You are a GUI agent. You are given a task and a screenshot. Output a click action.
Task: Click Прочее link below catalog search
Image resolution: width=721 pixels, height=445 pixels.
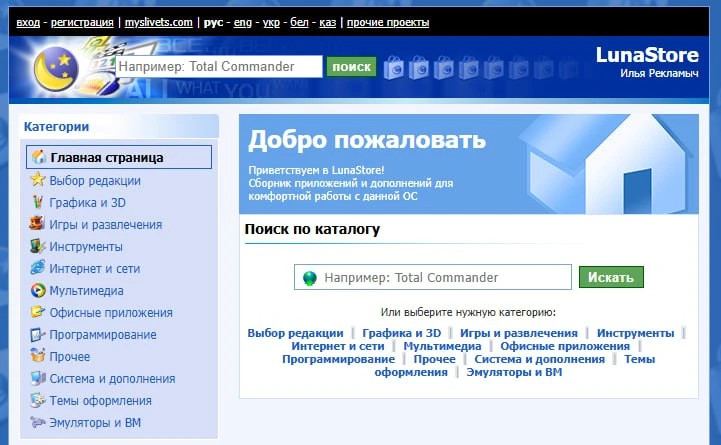(x=435, y=359)
